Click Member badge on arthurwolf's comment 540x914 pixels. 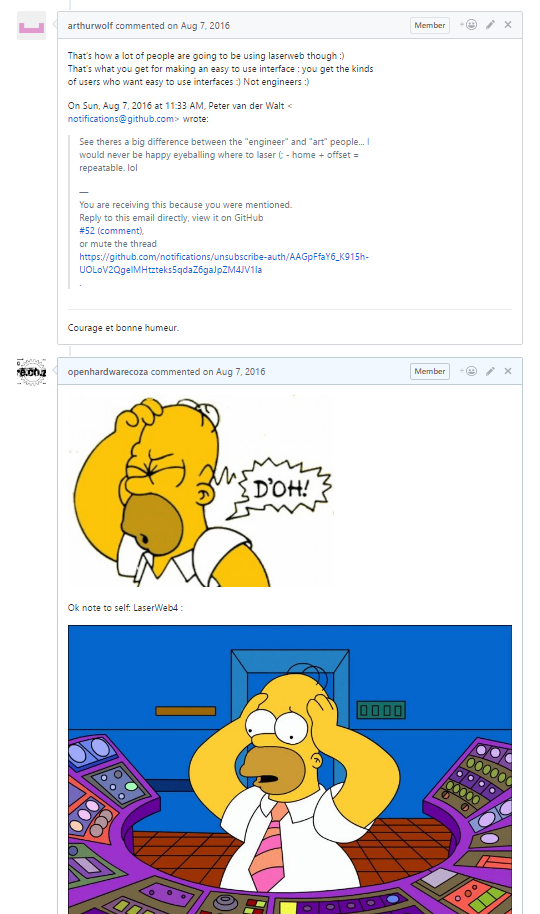click(430, 25)
